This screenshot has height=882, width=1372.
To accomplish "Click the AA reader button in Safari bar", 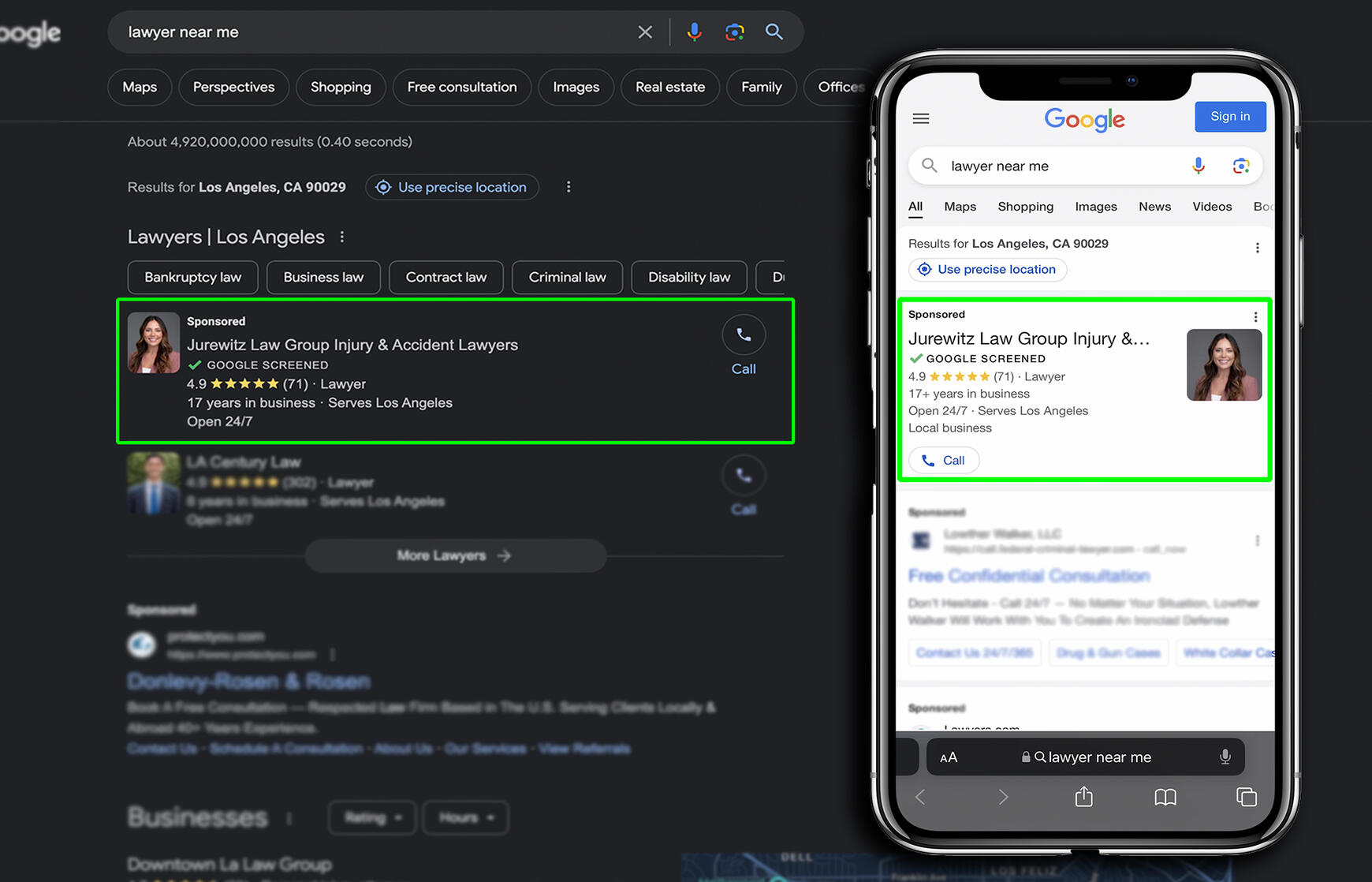I will click(x=949, y=757).
